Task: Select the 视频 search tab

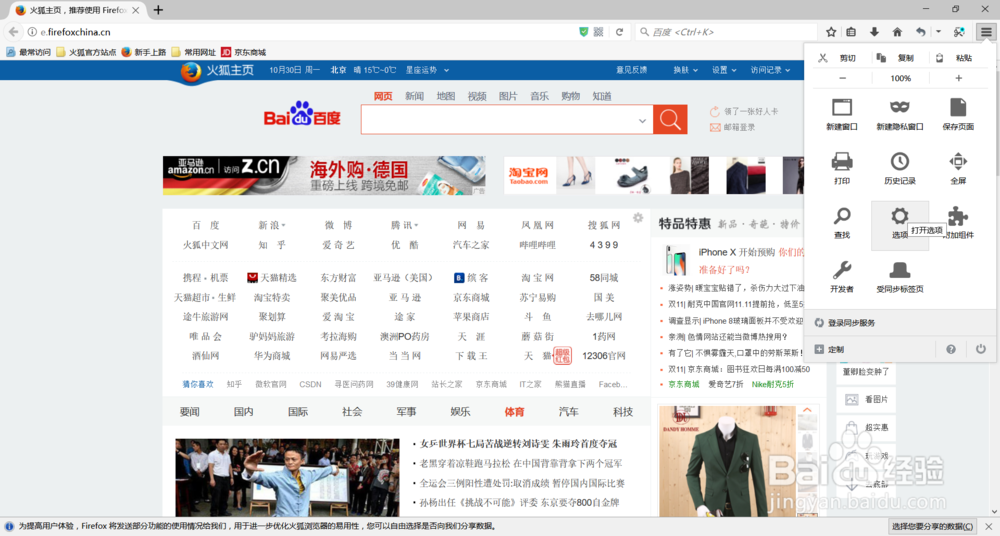Action: tap(477, 96)
